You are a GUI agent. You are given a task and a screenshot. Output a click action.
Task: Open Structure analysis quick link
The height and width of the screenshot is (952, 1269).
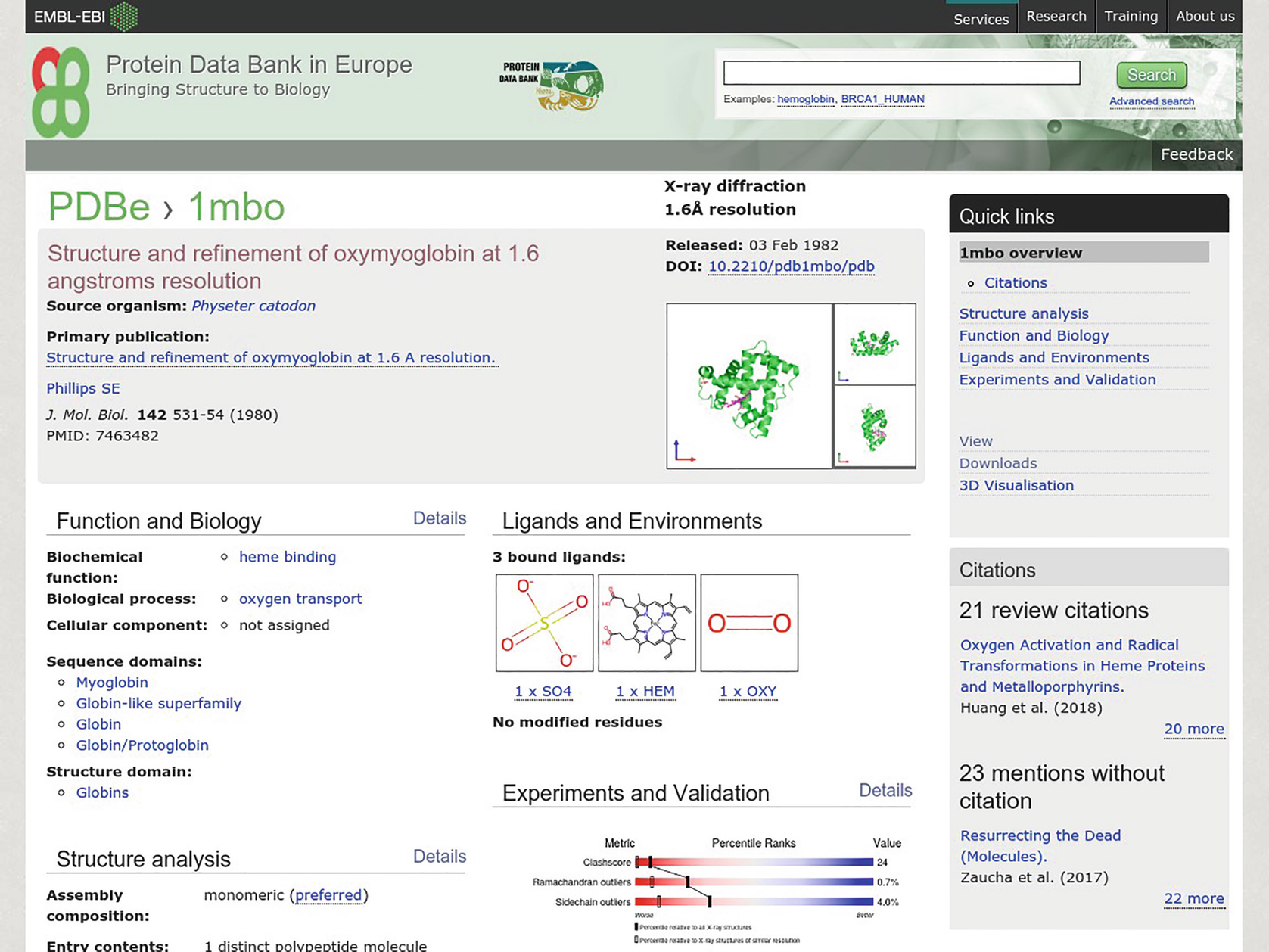(x=1024, y=313)
